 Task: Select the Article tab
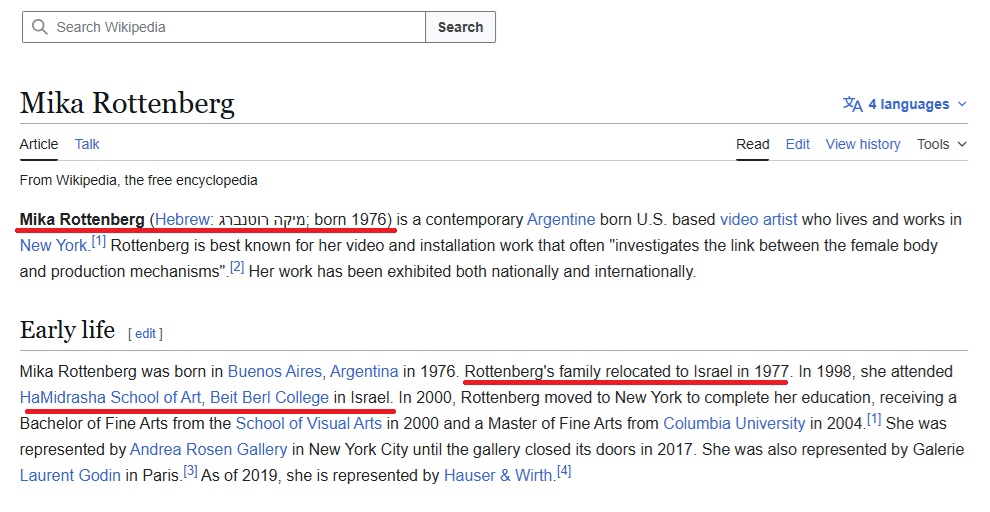pos(39,145)
